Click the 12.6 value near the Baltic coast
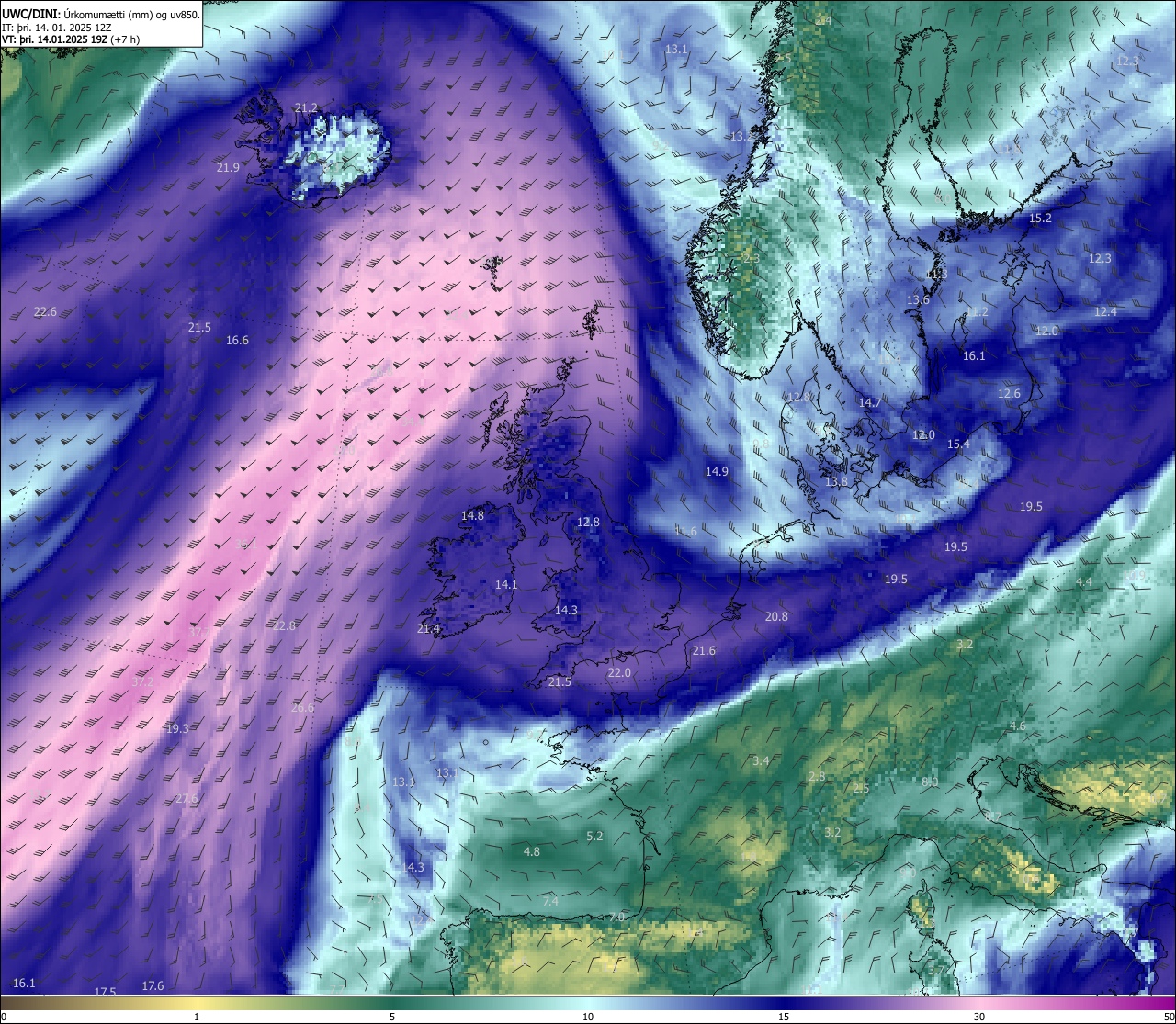 pos(1009,394)
